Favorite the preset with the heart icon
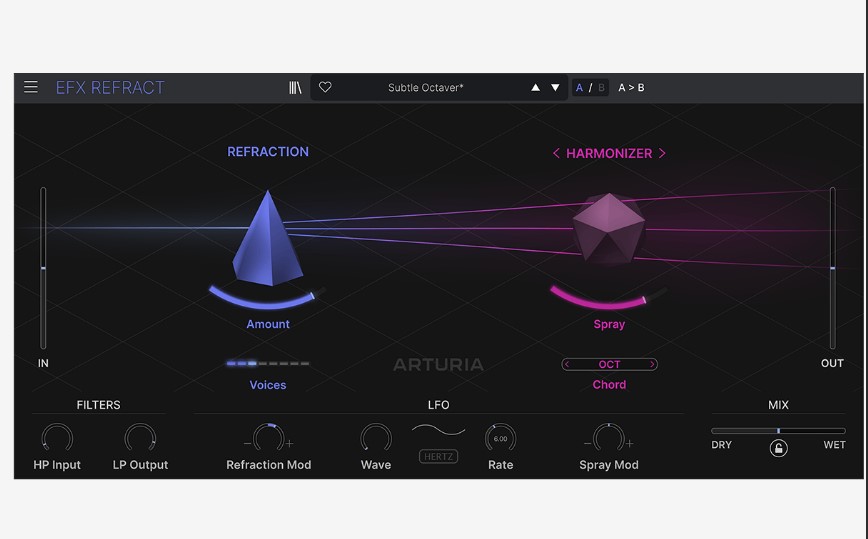Viewport: 868px width, 539px height. click(x=325, y=87)
